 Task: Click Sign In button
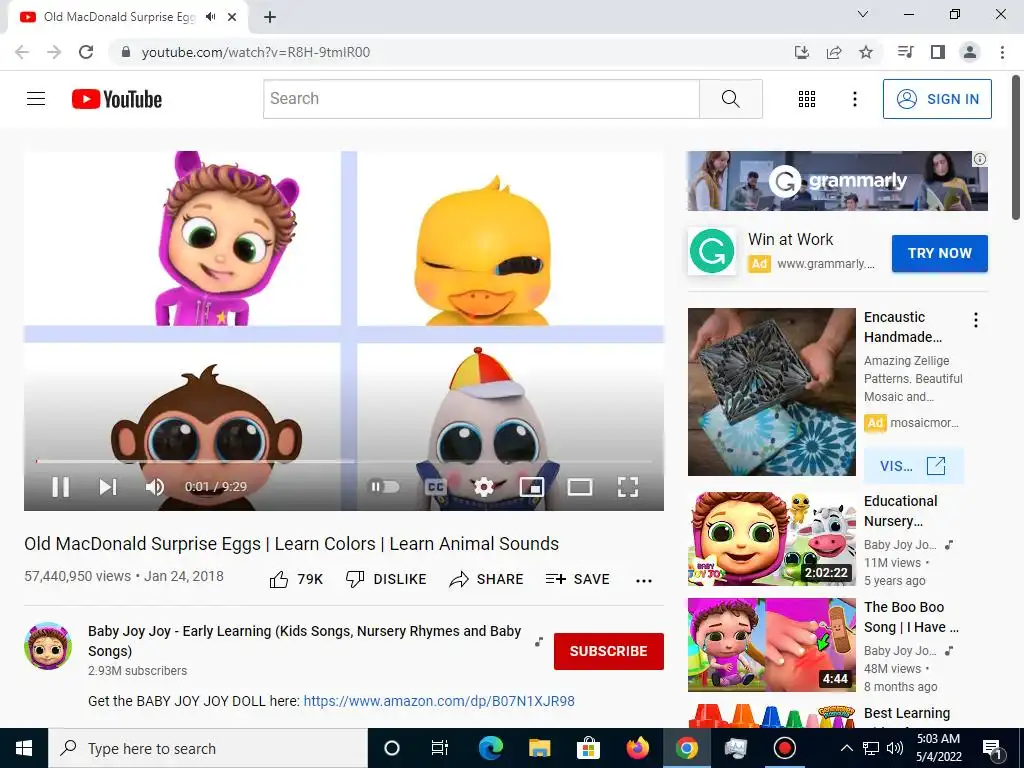click(x=937, y=99)
